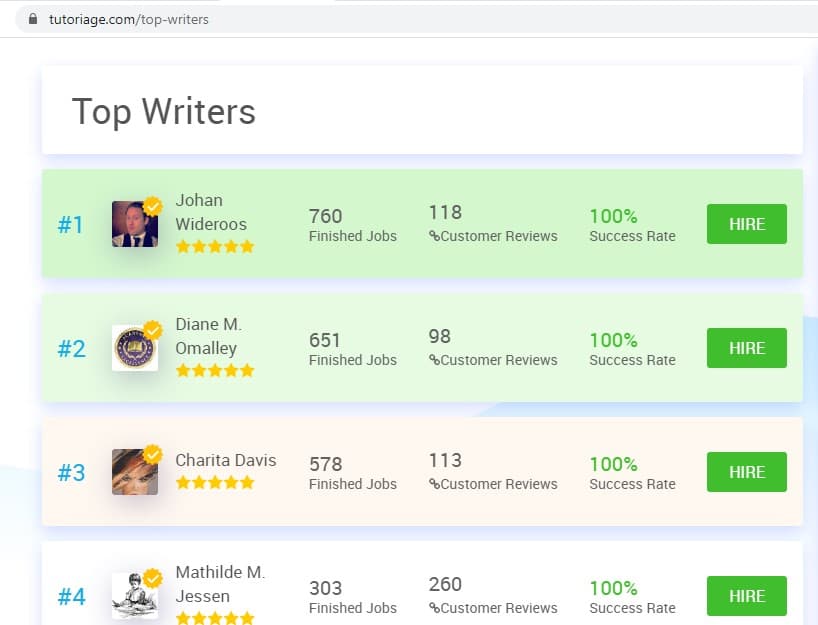Click the 118 reviews count
The width and height of the screenshot is (818, 625).
pyautogui.click(x=445, y=212)
